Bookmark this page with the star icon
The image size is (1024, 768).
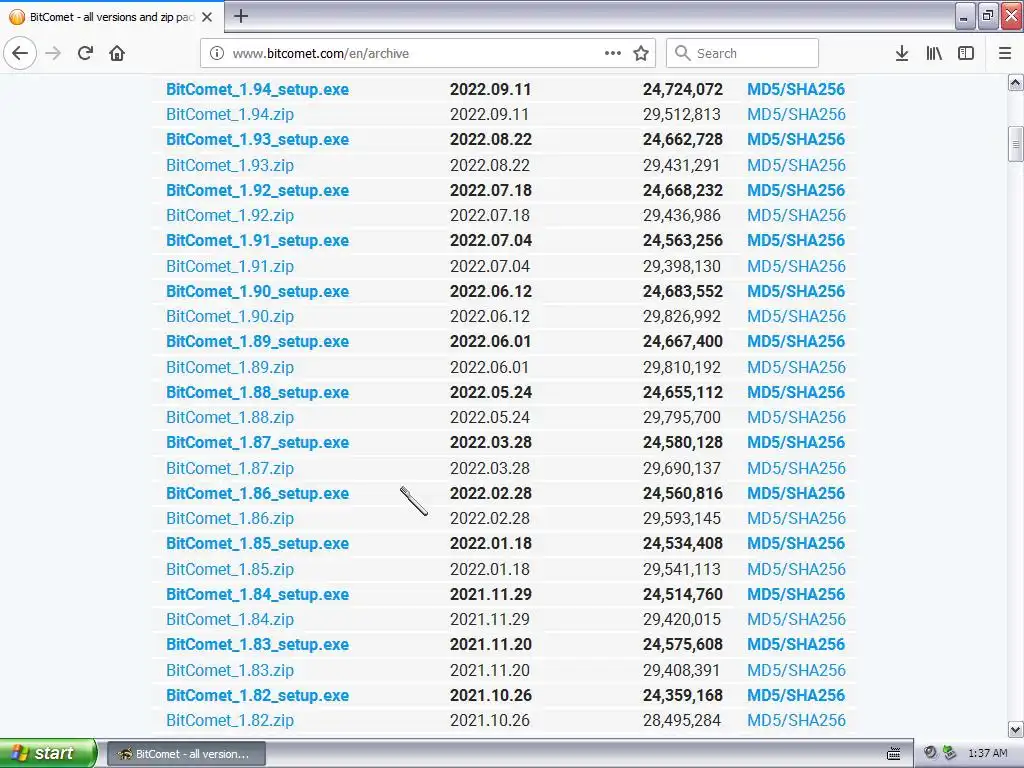[x=641, y=53]
